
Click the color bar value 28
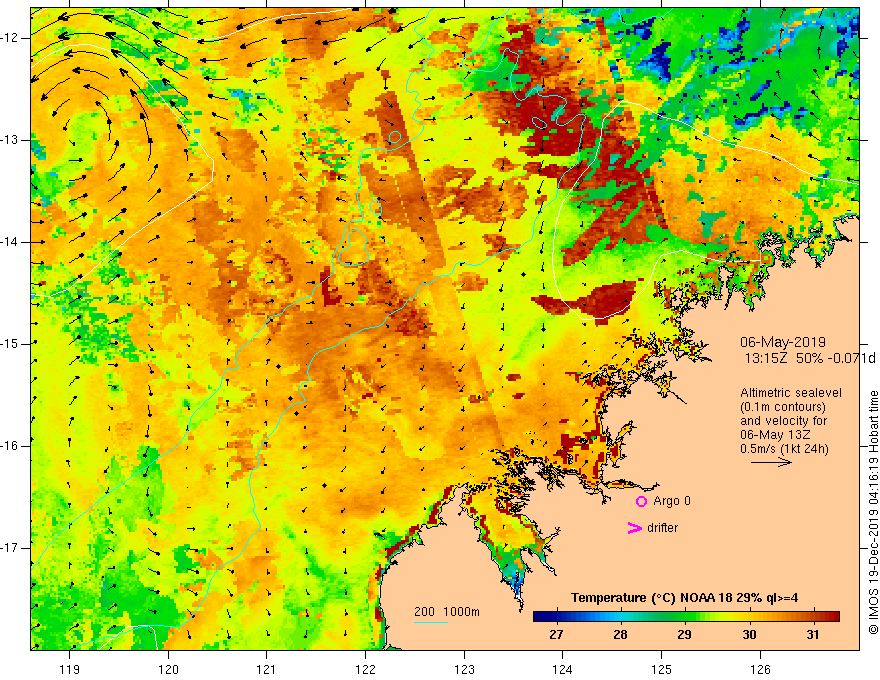point(620,635)
